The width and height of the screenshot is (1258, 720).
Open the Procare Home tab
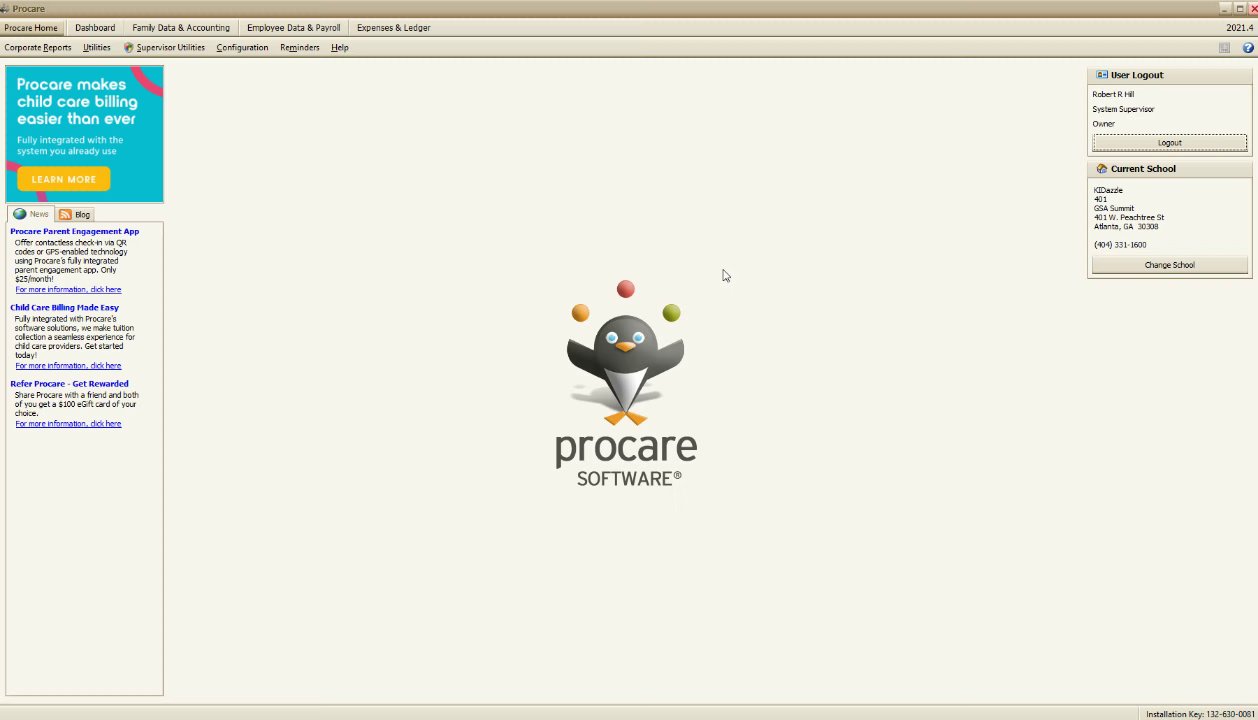click(x=31, y=28)
